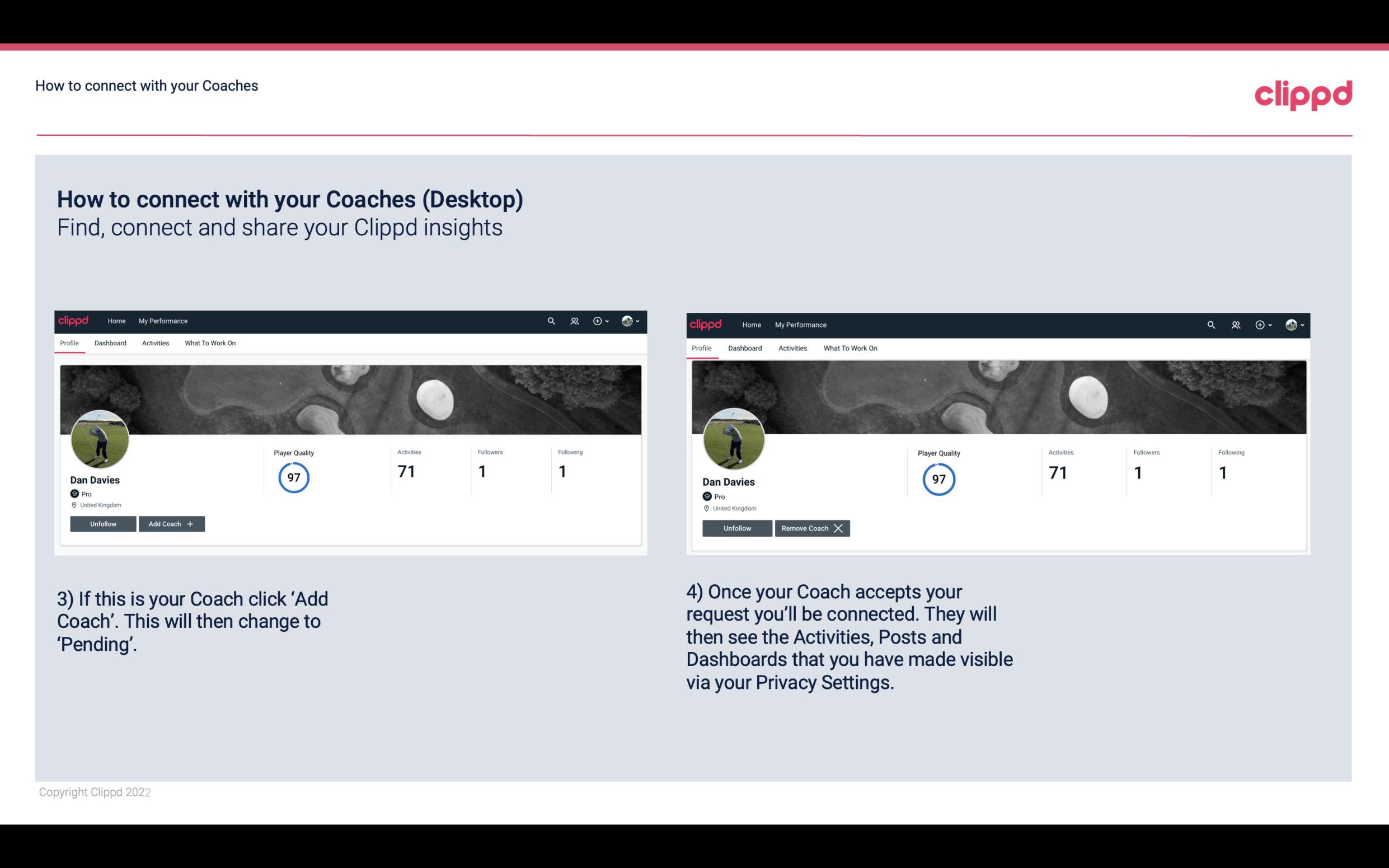This screenshot has width=1389, height=868.
Task: Expand the What To Work On tab
Action: (x=210, y=343)
